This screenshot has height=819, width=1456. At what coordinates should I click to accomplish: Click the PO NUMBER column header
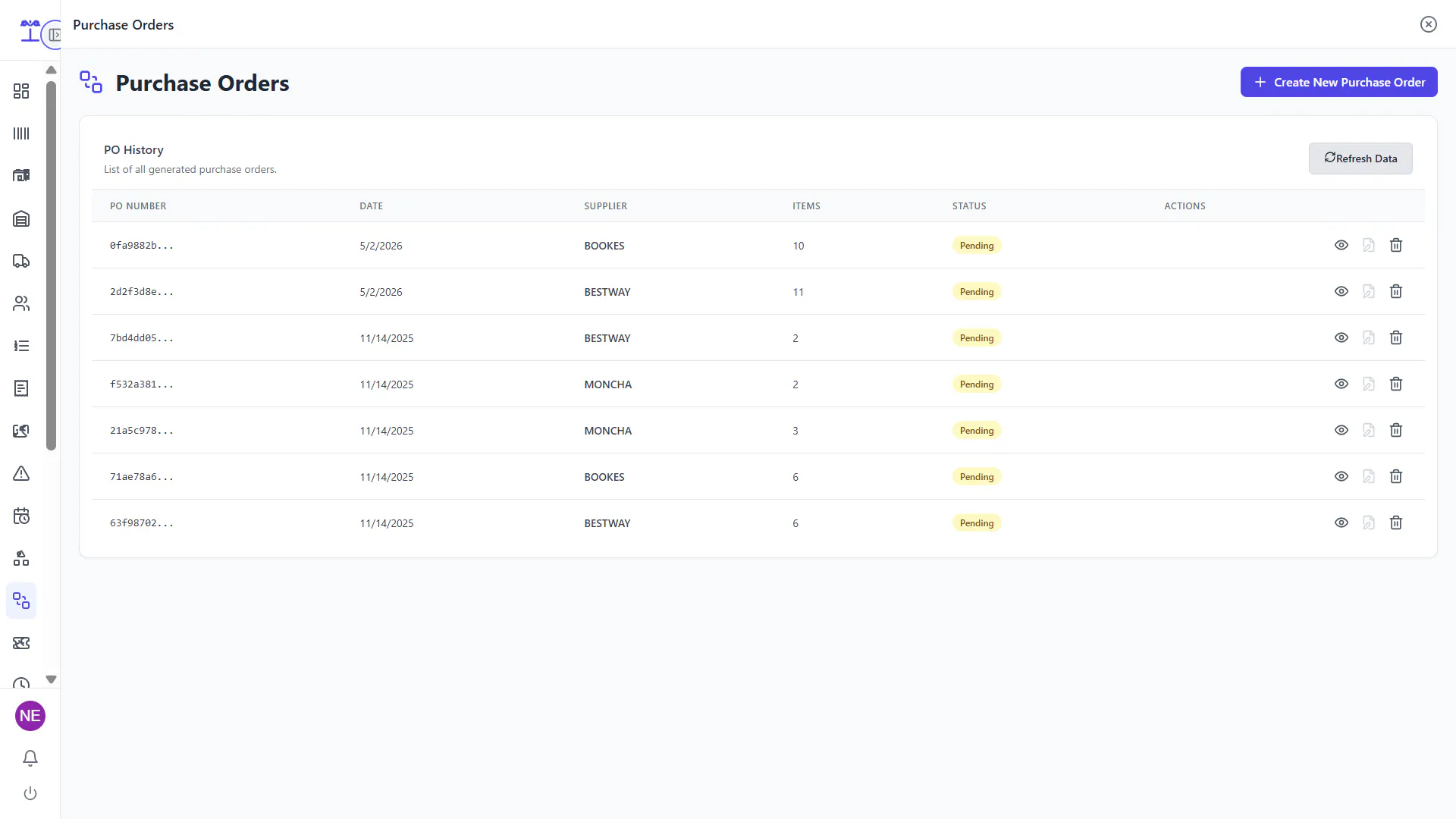[138, 206]
